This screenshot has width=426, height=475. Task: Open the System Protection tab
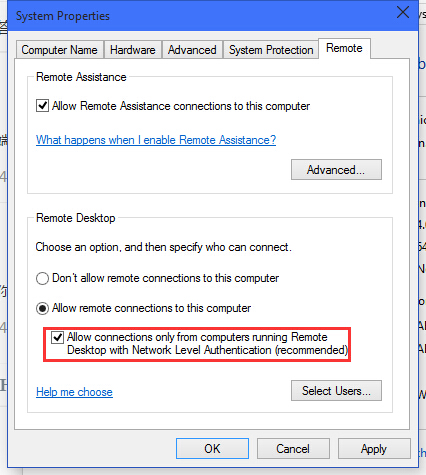point(271,50)
